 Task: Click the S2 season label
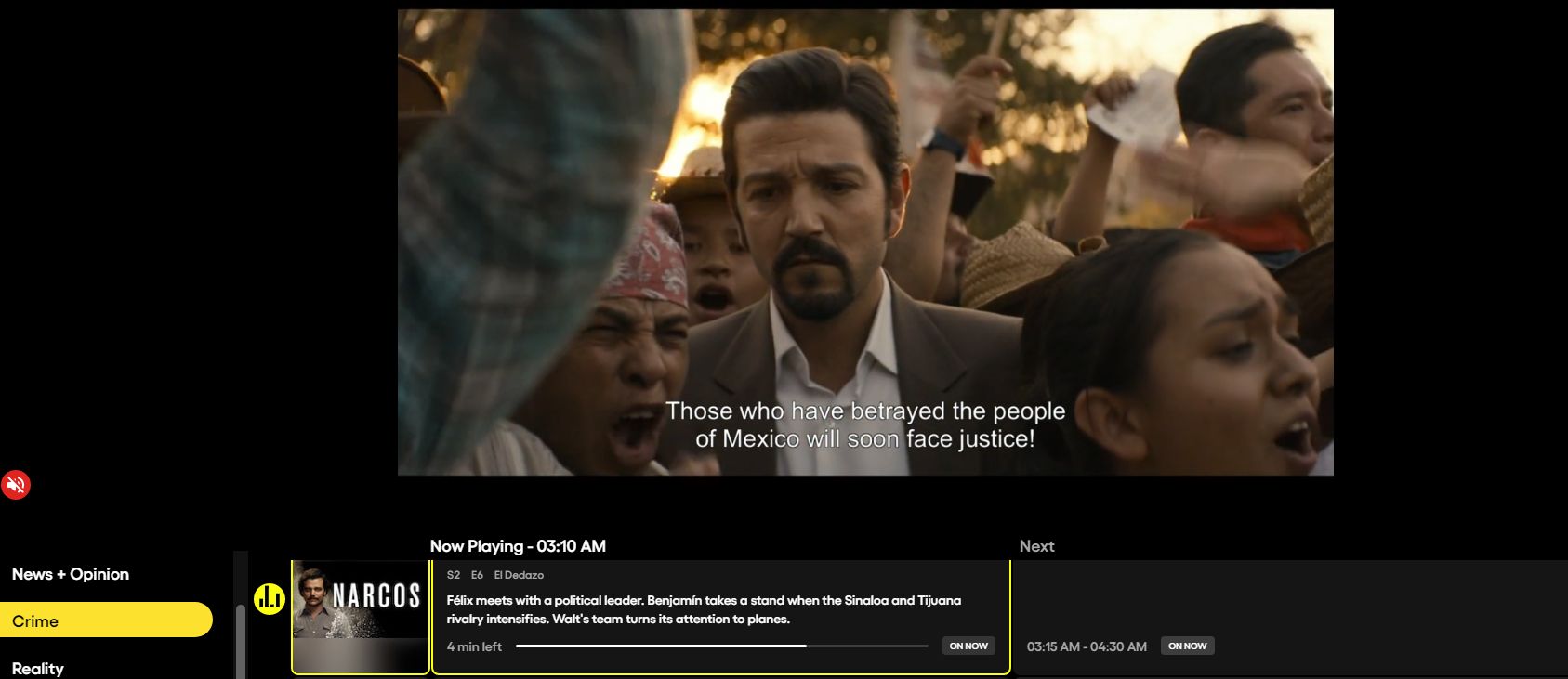tap(454, 575)
